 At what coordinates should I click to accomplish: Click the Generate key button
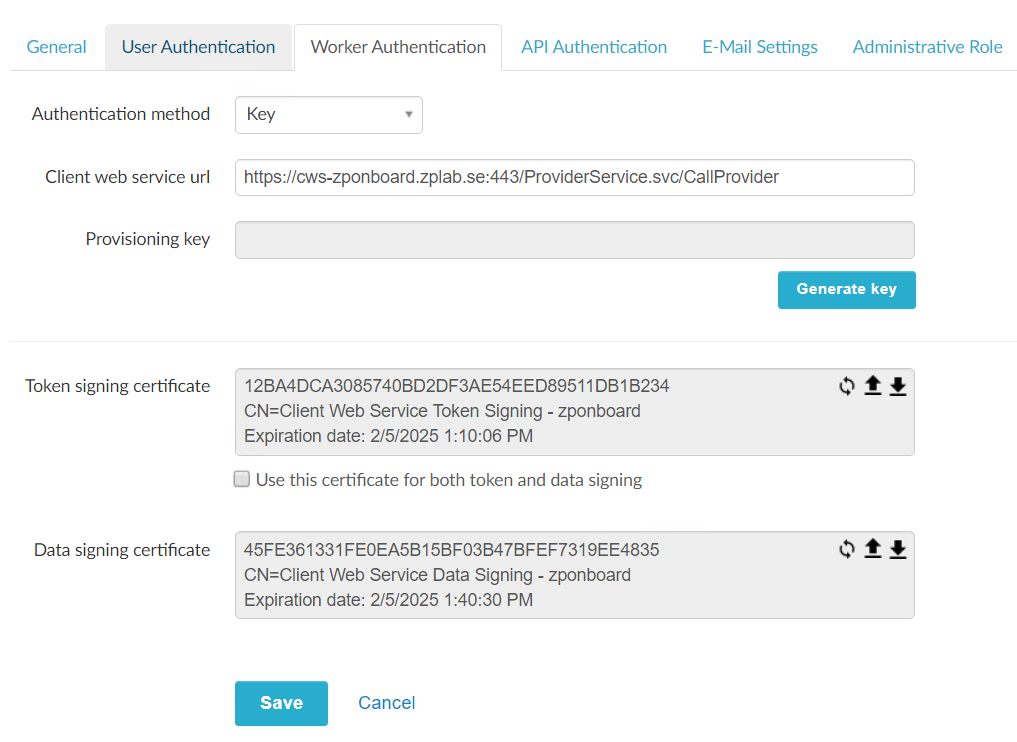(x=846, y=290)
